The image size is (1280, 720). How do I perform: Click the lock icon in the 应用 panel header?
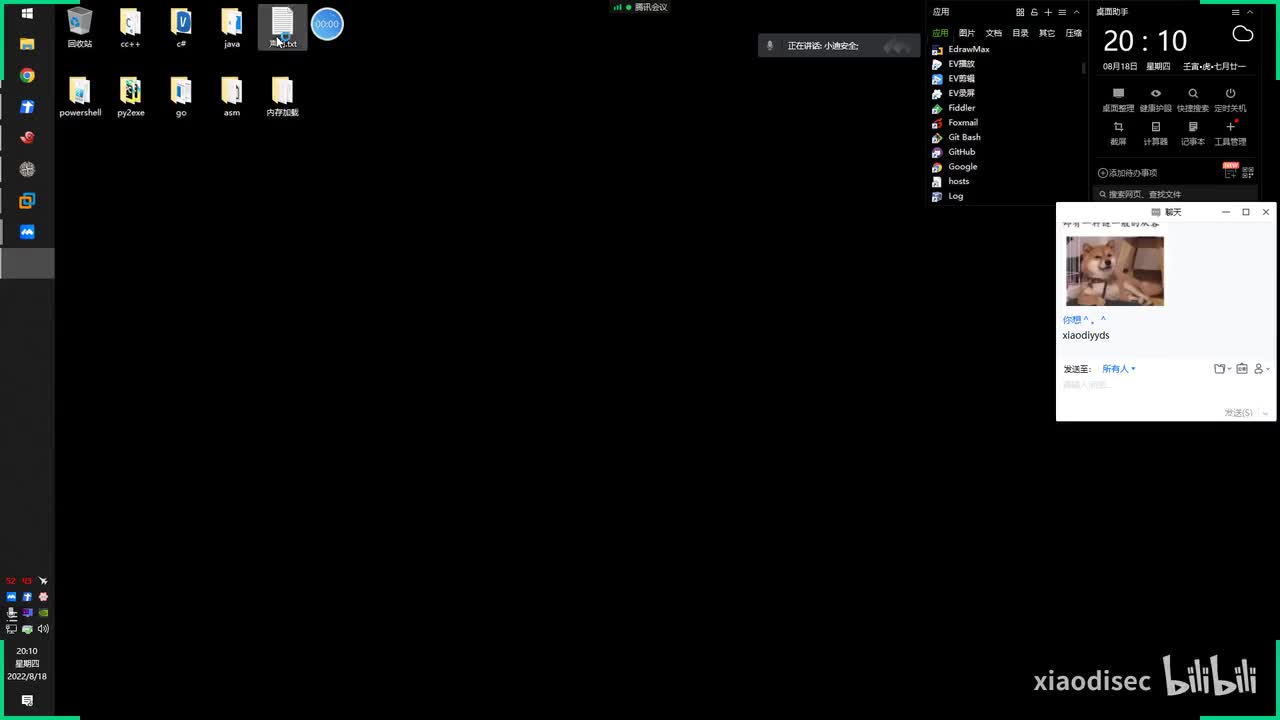1034,12
